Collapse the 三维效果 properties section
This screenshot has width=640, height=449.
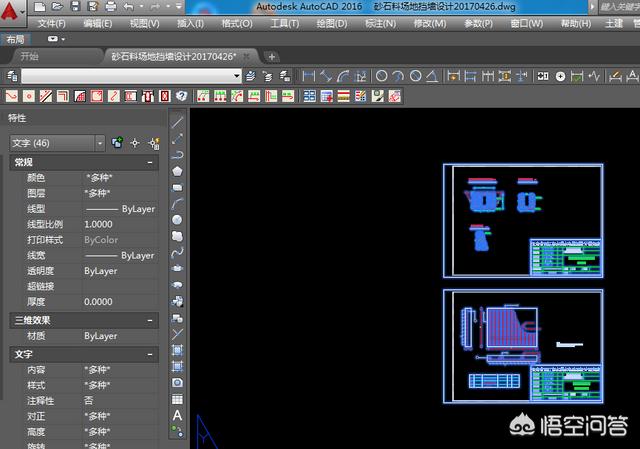tap(150, 320)
